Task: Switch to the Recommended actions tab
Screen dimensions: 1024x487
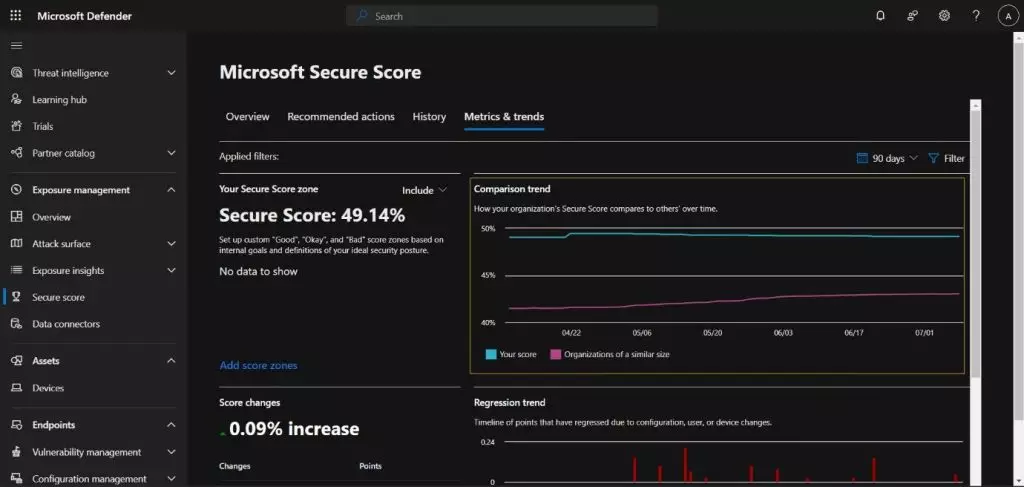Action: [x=341, y=117]
